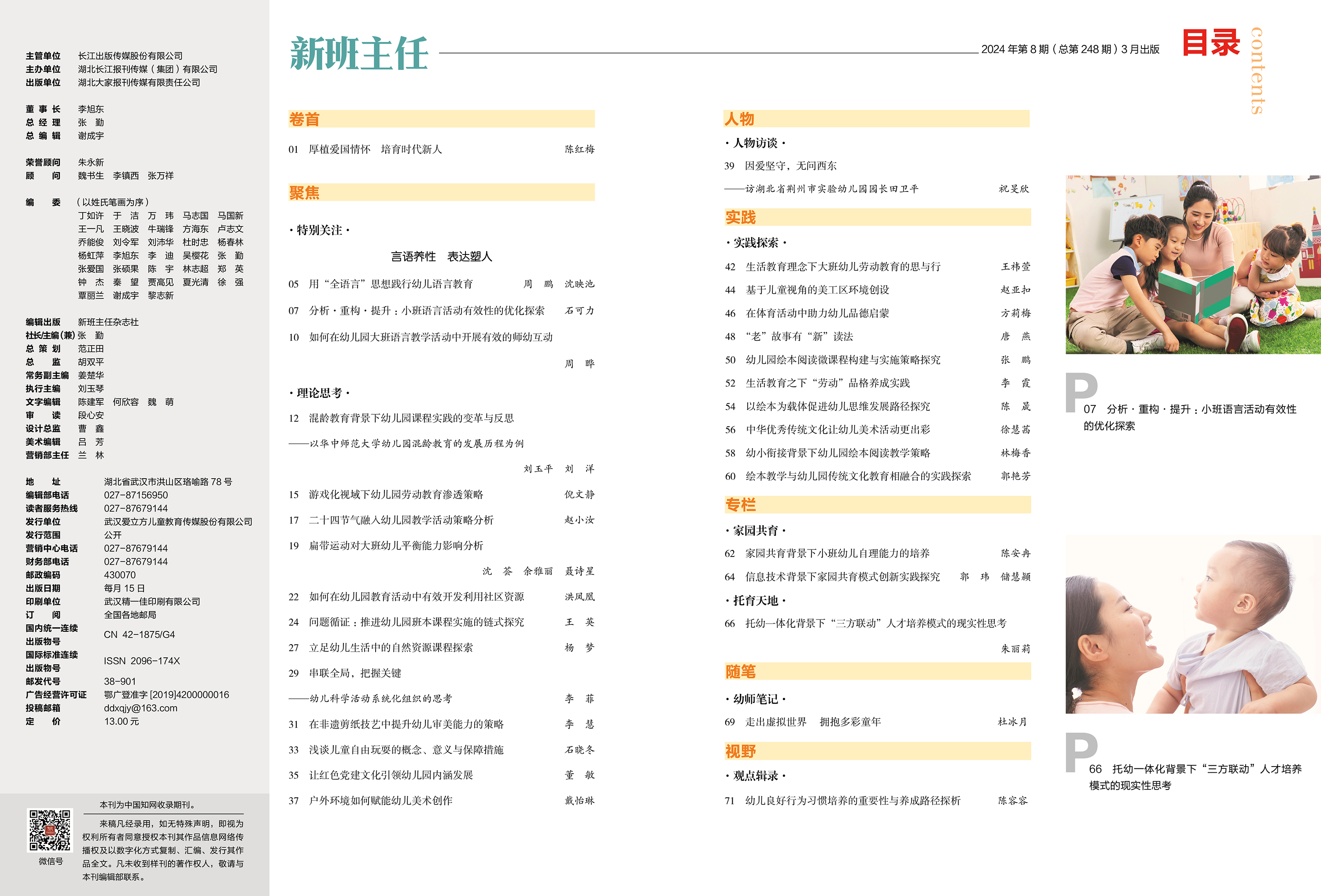
Task: Click the WeChat QR code image
Action: pos(50,830)
